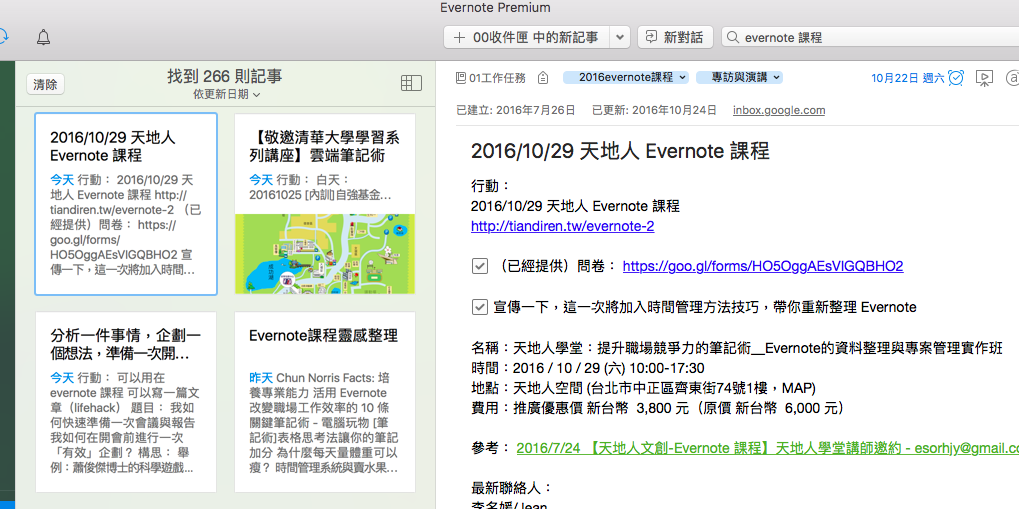The image size is (1019, 509).
Task: Click the note title in editor
Action: 620,151
